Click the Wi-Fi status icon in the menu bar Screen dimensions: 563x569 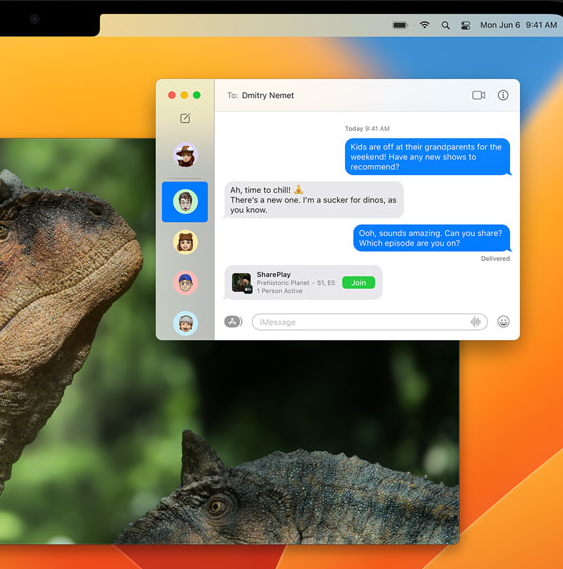(424, 25)
